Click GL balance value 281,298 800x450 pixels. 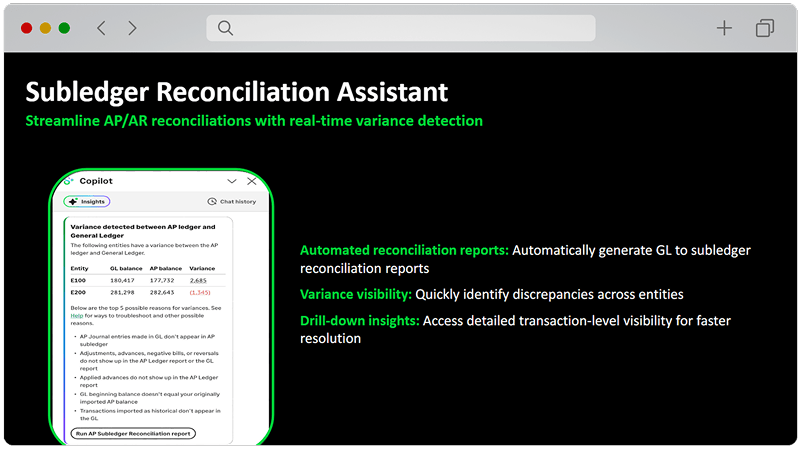pyautogui.click(x=122, y=292)
